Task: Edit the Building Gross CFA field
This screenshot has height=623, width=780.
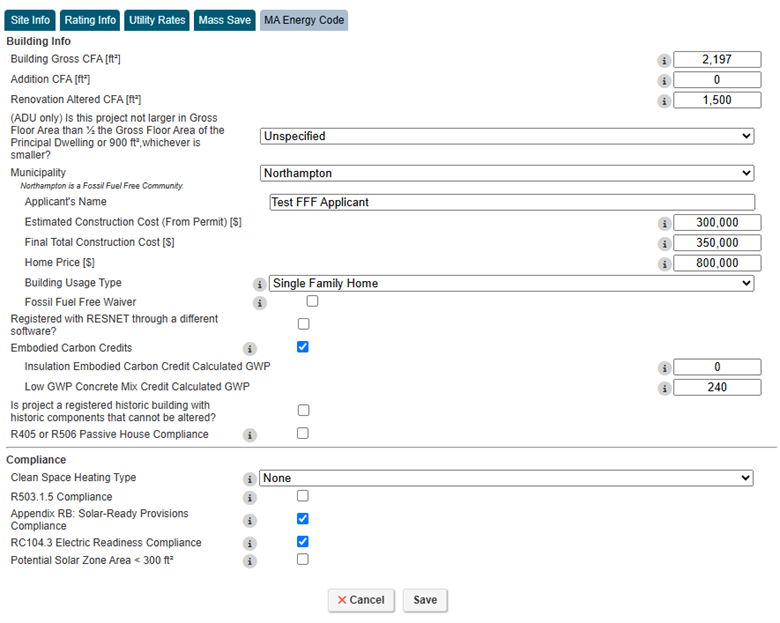Action: (x=717, y=60)
